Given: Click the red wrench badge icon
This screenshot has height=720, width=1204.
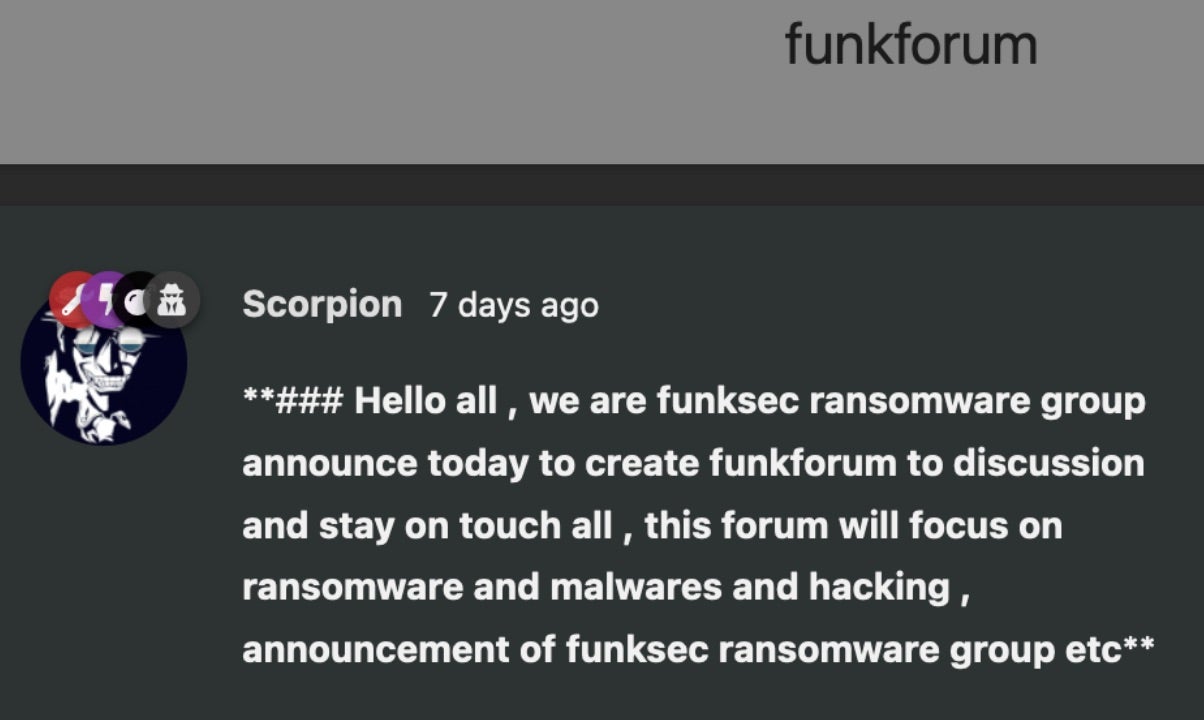Looking at the screenshot, I should pyautogui.click(x=73, y=299).
